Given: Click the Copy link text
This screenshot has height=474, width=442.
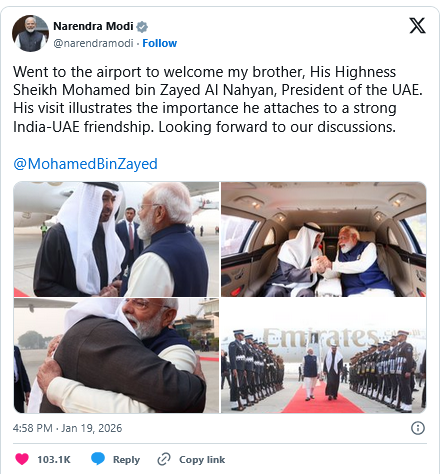Looking at the screenshot, I should click(202, 459).
